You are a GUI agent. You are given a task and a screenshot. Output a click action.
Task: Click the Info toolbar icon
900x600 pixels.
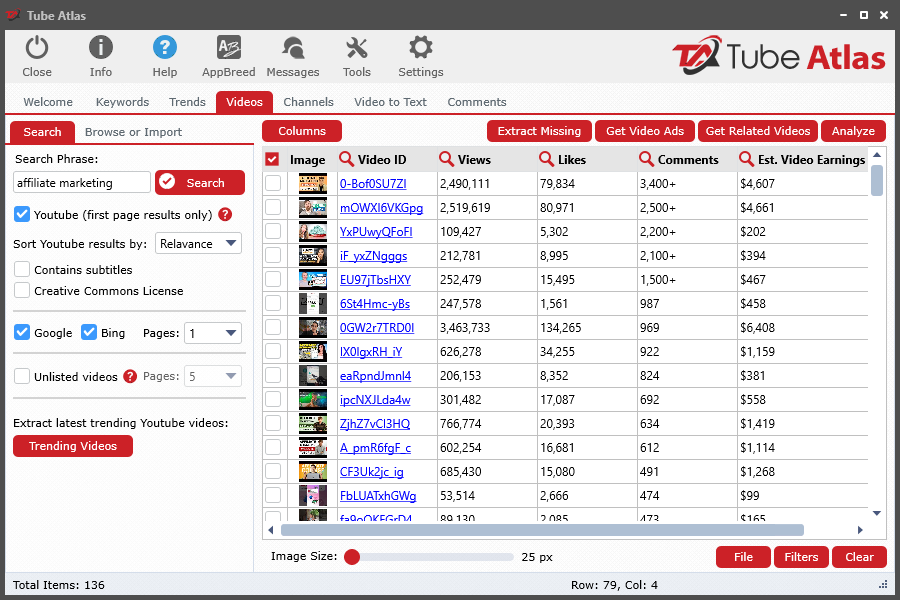click(x=101, y=48)
